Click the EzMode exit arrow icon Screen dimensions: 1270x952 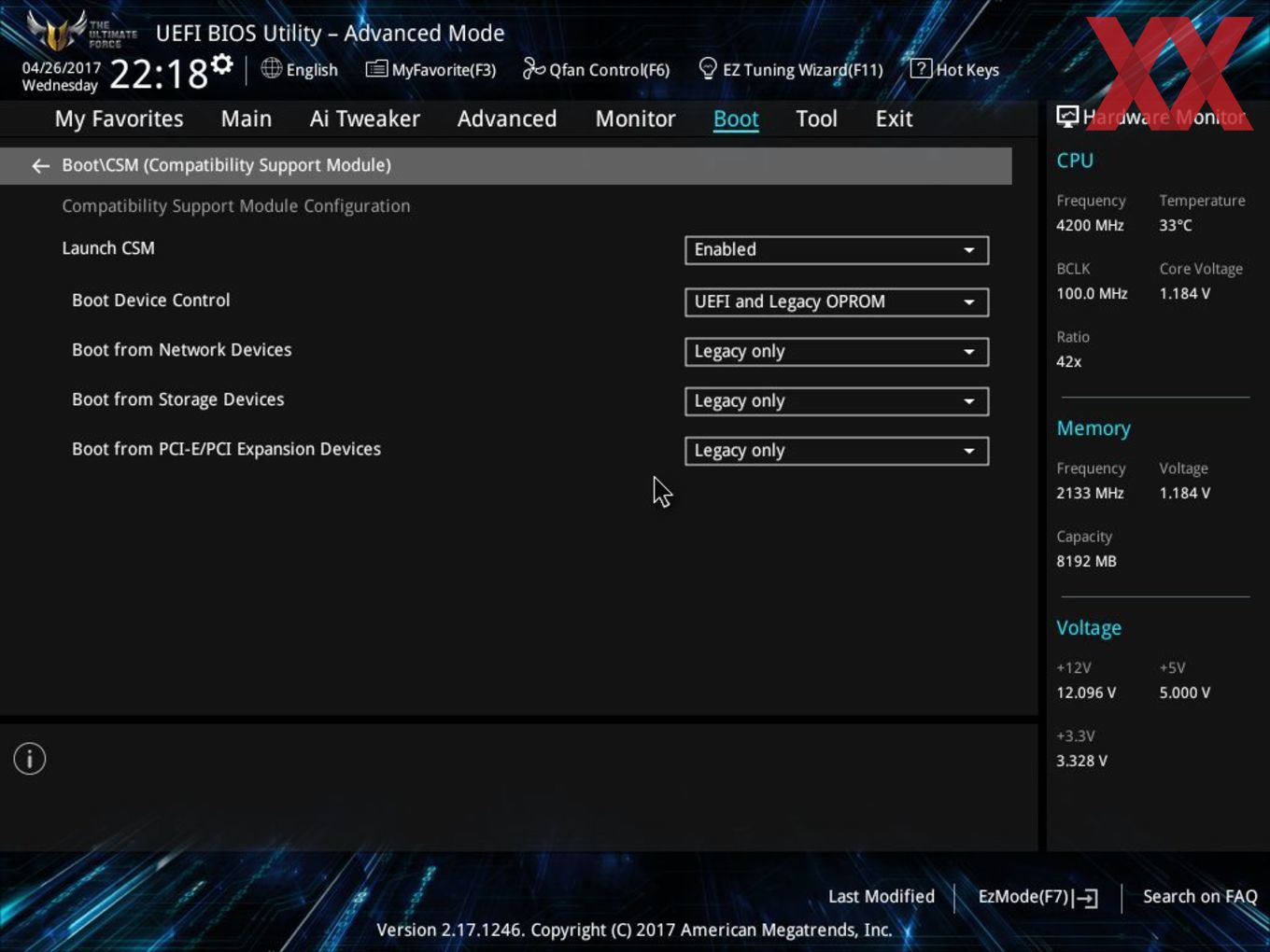point(1085,898)
